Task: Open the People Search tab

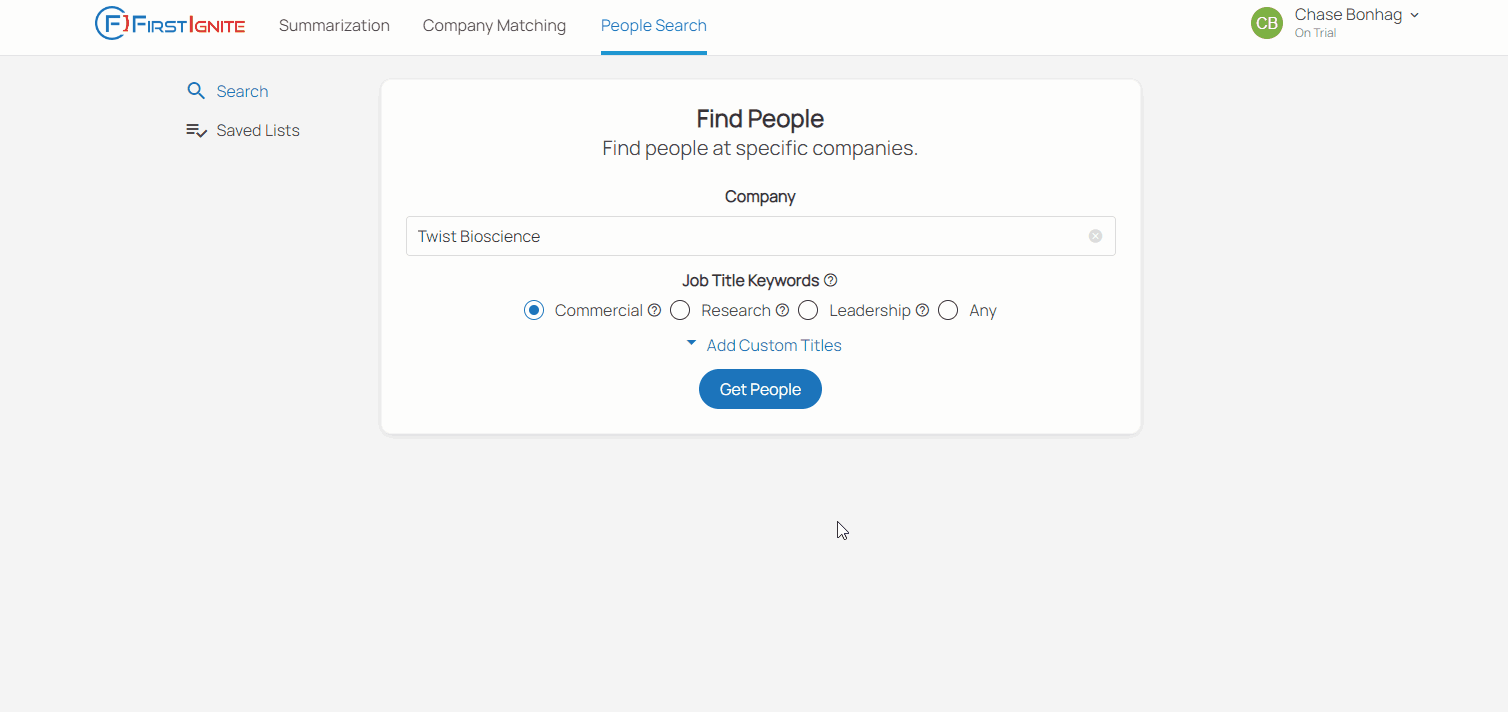Action: 654,25
